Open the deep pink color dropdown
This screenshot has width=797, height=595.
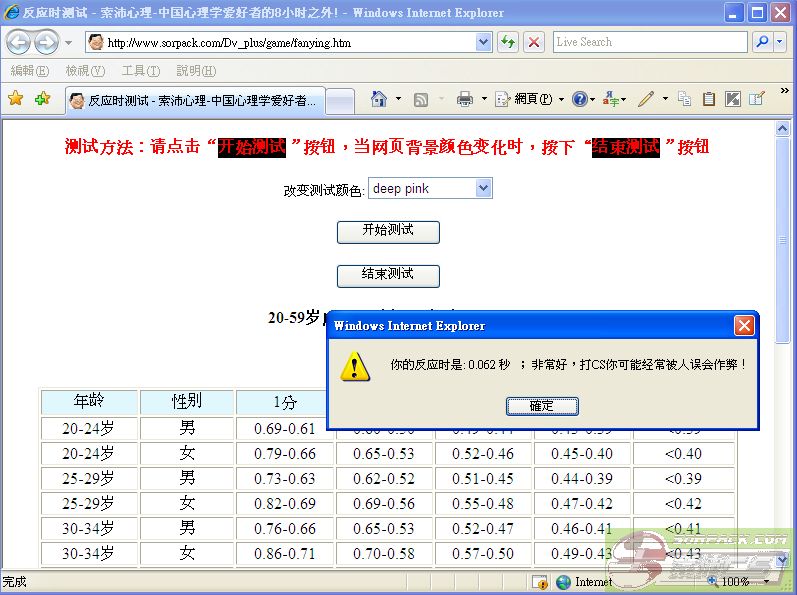430,188
